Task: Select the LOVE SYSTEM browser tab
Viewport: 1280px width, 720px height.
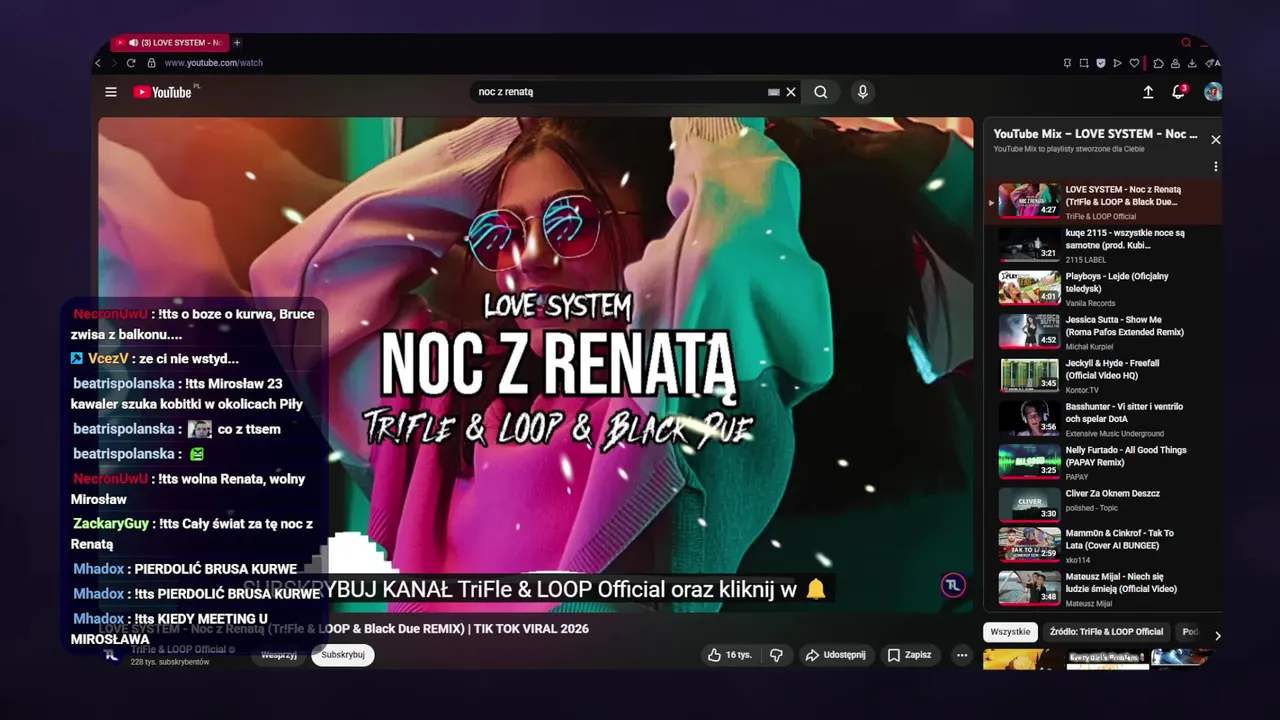Action: pyautogui.click(x=170, y=43)
